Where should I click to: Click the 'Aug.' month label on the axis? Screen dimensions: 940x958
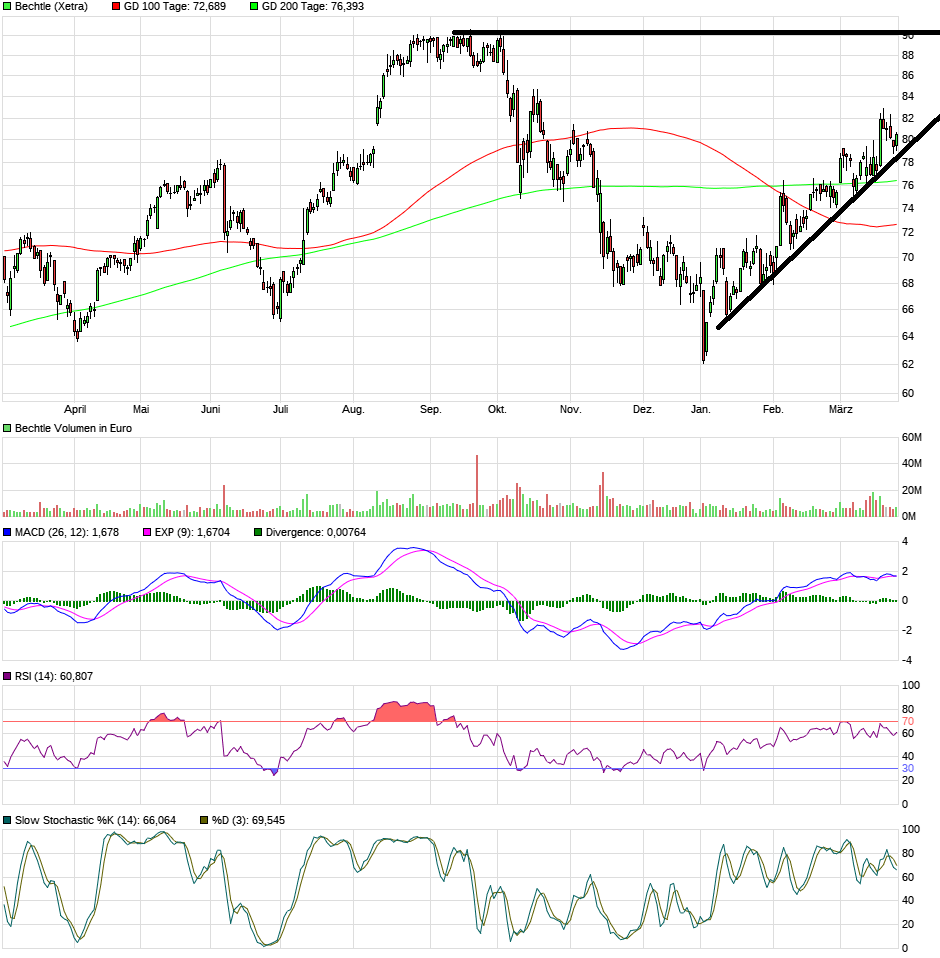(x=353, y=409)
